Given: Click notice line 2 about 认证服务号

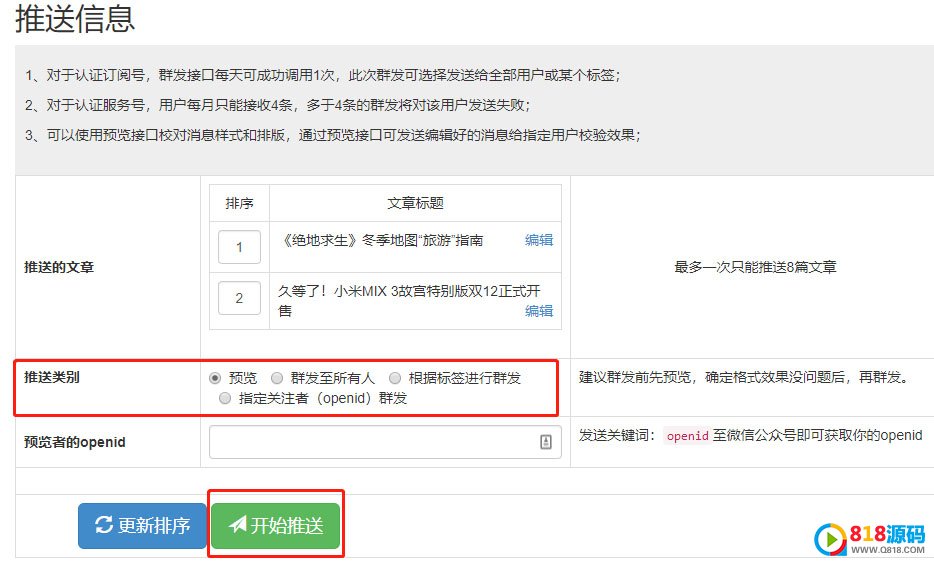Looking at the screenshot, I should [x=278, y=105].
